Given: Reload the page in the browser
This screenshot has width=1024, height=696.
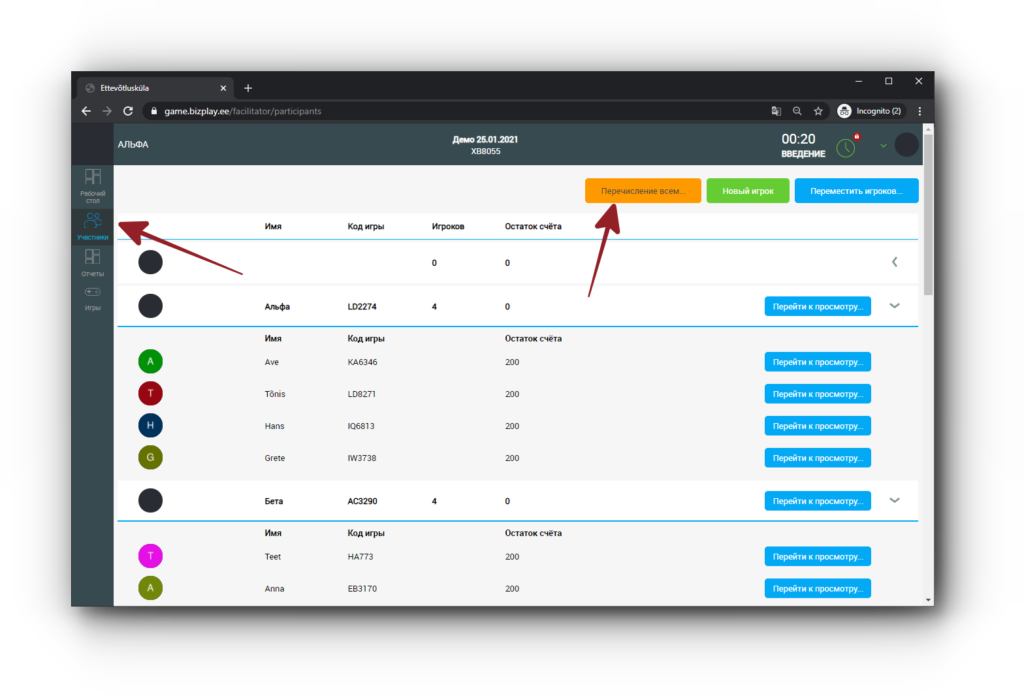Looking at the screenshot, I should coord(128,111).
